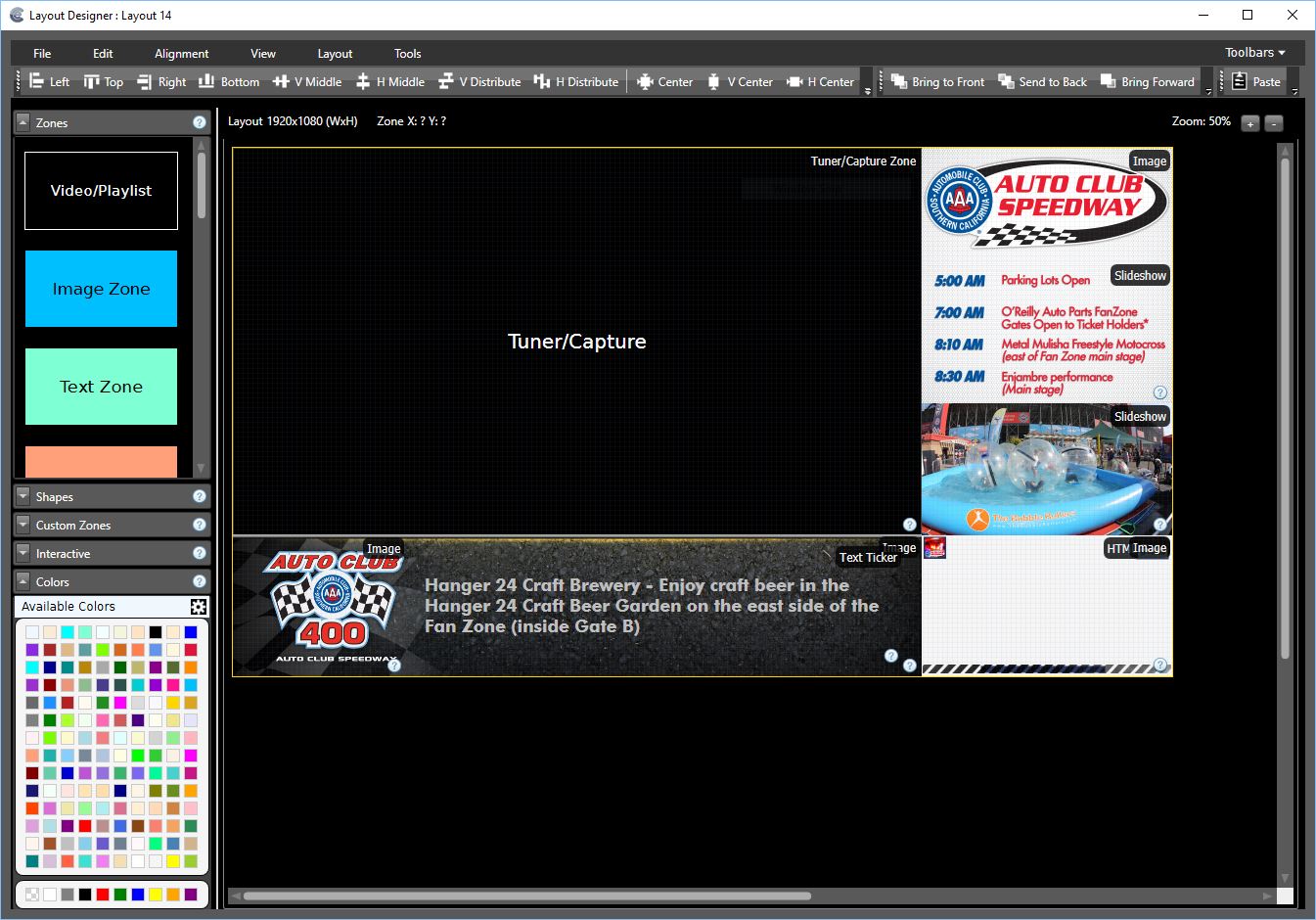
Task: Open the Toolbars dropdown
Action: click(1255, 53)
